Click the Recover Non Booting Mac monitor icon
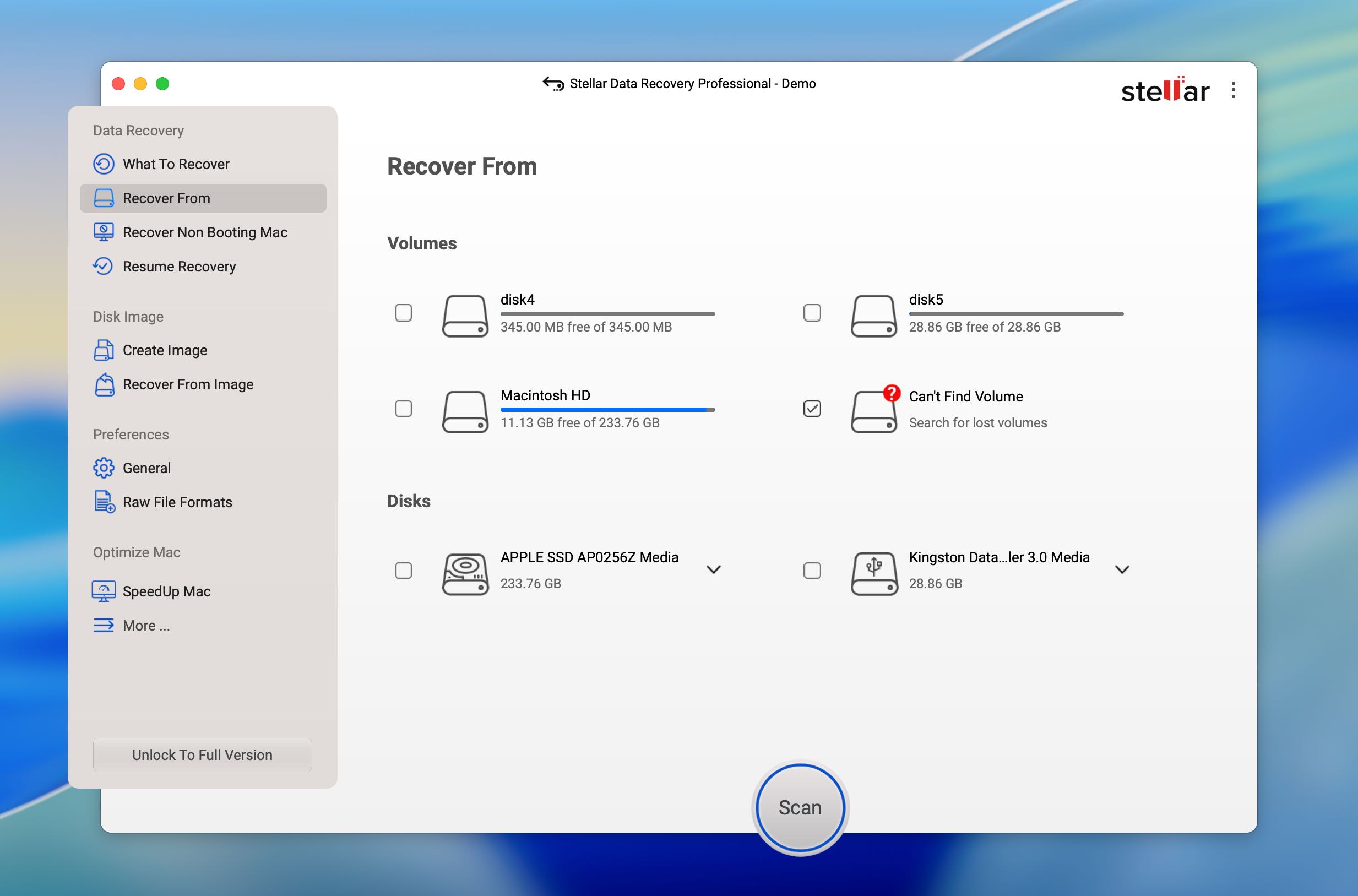Viewport: 1358px width, 896px height. click(x=104, y=232)
